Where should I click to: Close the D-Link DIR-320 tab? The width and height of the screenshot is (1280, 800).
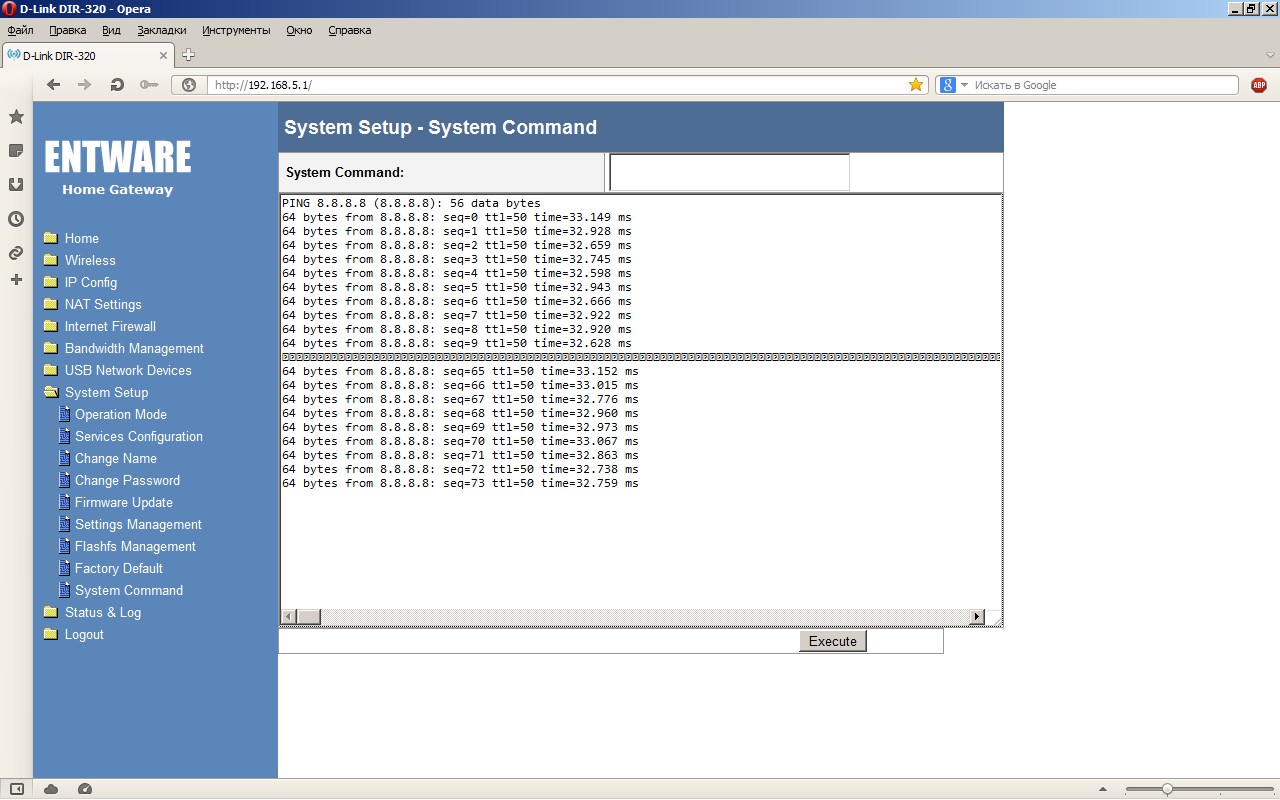[x=164, y=56]
